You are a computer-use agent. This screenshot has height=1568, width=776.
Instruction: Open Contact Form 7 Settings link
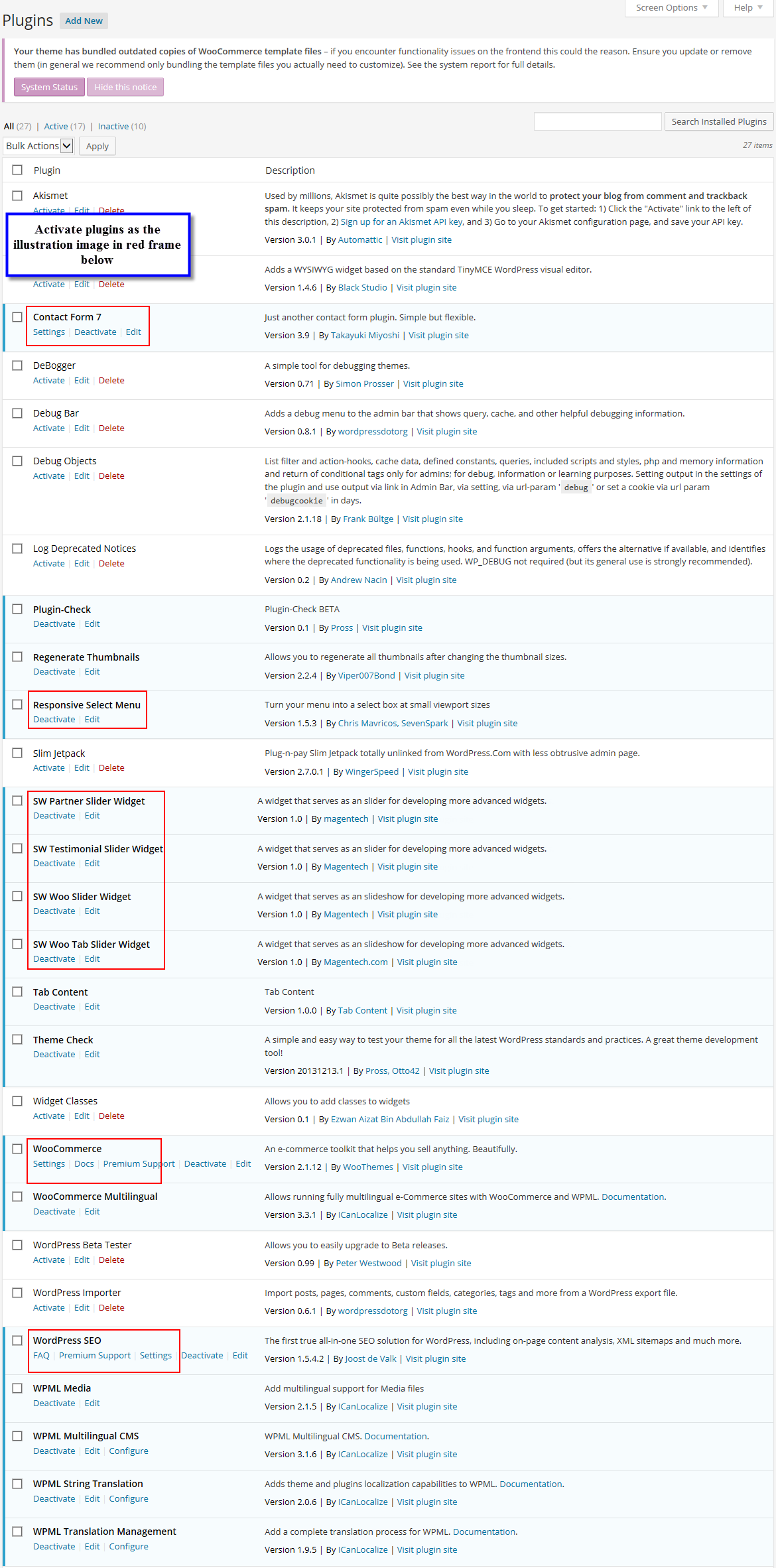[49, 332]
